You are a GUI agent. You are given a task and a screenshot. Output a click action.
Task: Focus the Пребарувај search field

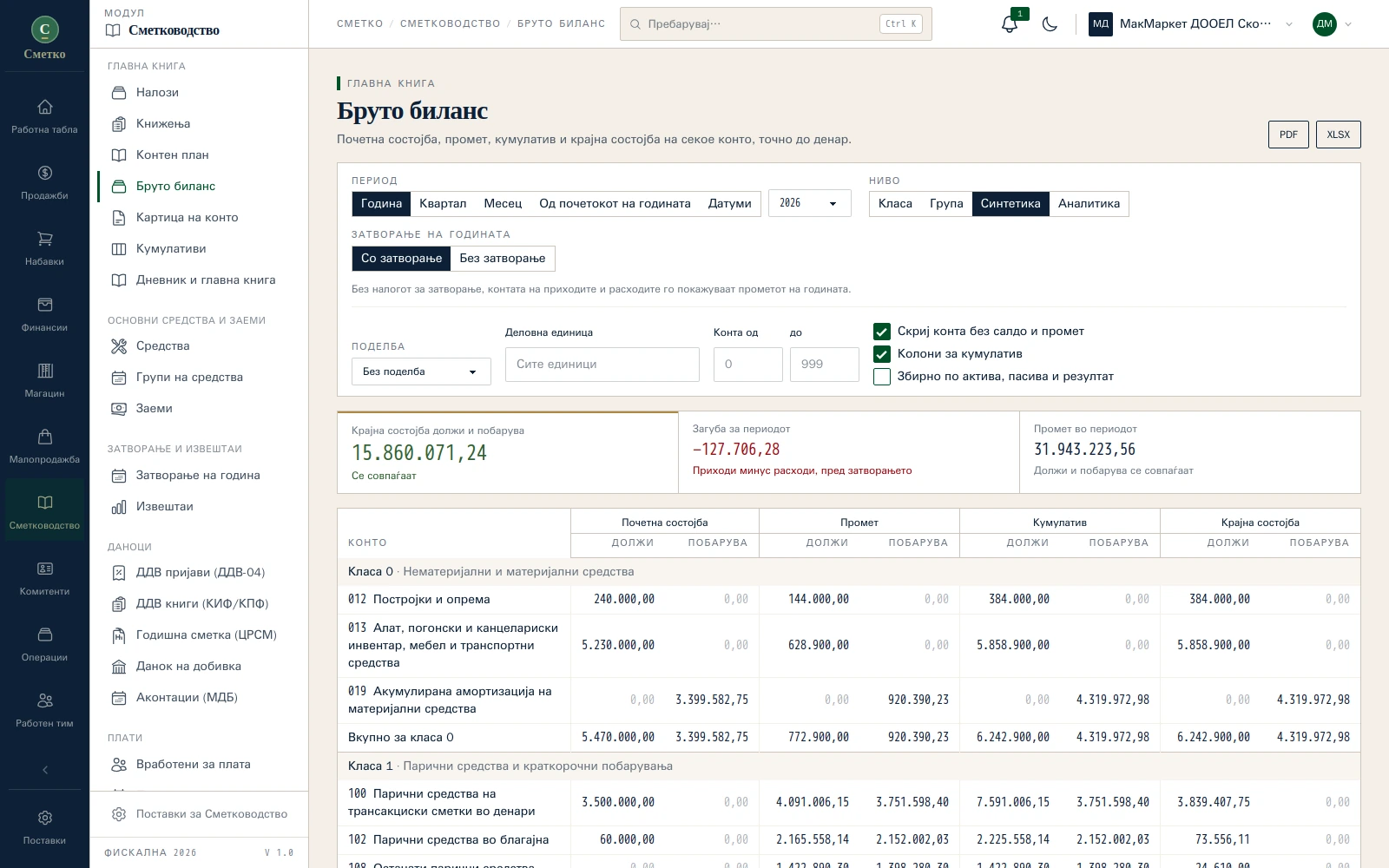pyautogui.click(x=776, y=24)
